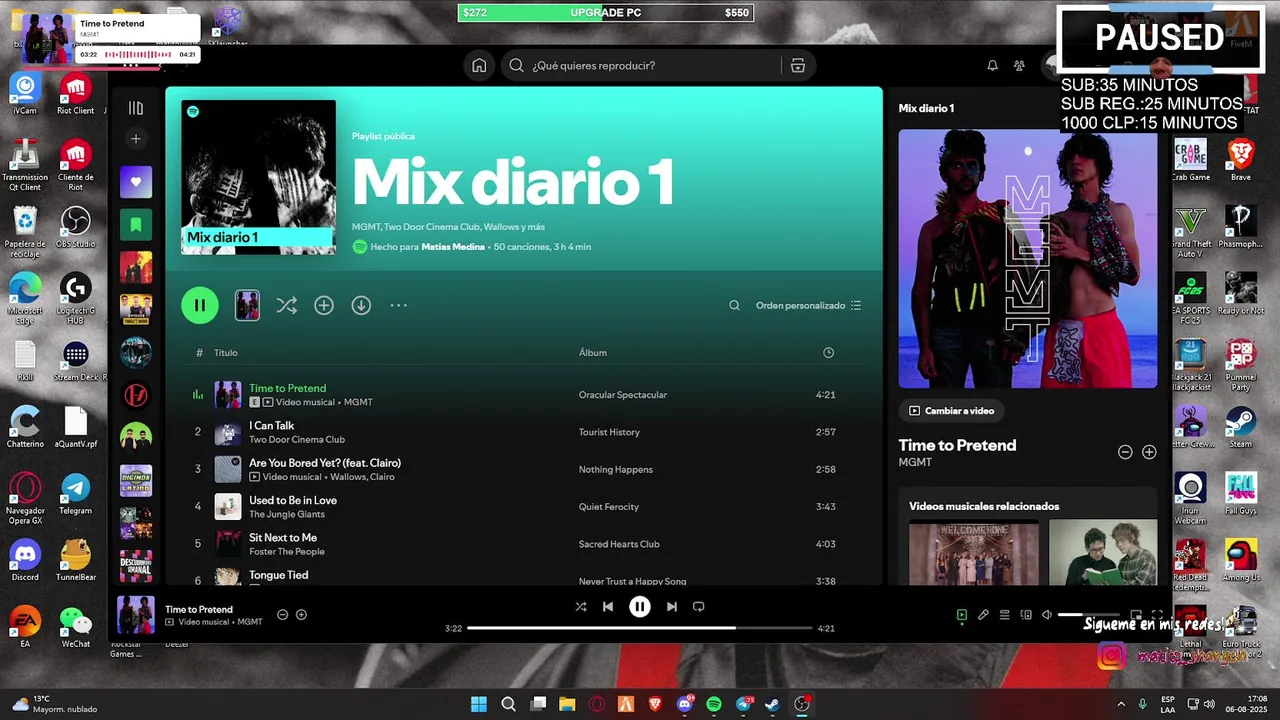Toggle the Now Playing view button
Screen dimensions: 1280x720
pos(962,615)
